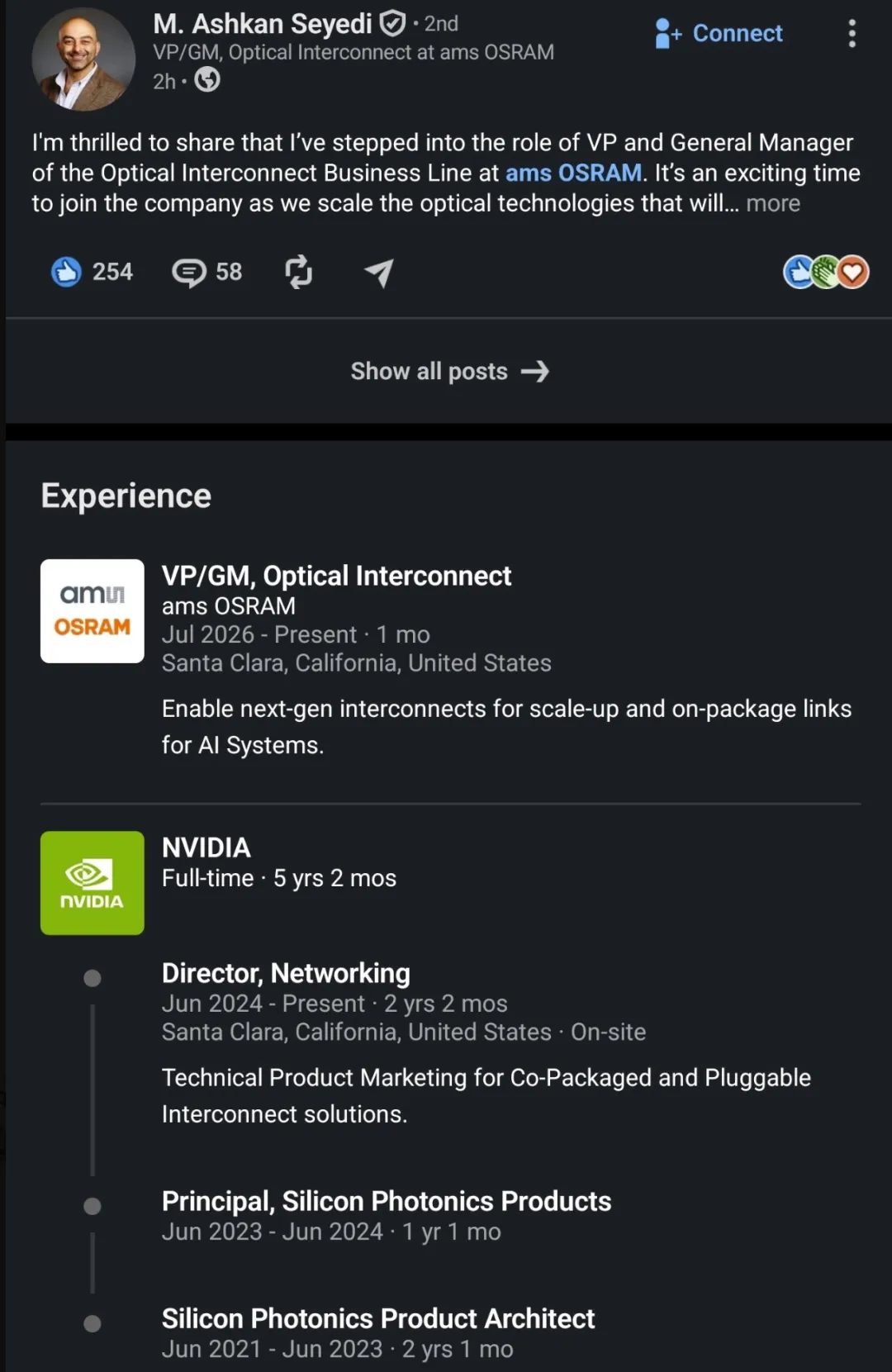892x1372 pixels.
Task: Open the VP/GM, Optical Interconnect position
Action: click(x=336, y=576)
